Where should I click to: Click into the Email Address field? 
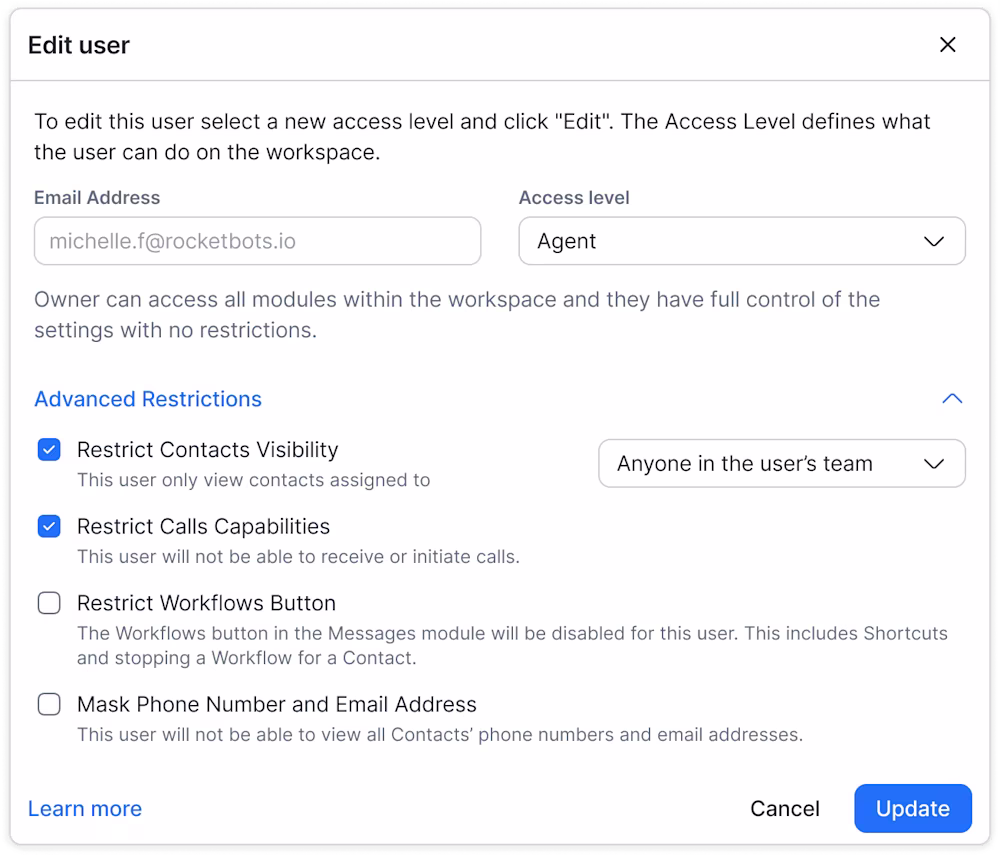[x=258, y=241]
